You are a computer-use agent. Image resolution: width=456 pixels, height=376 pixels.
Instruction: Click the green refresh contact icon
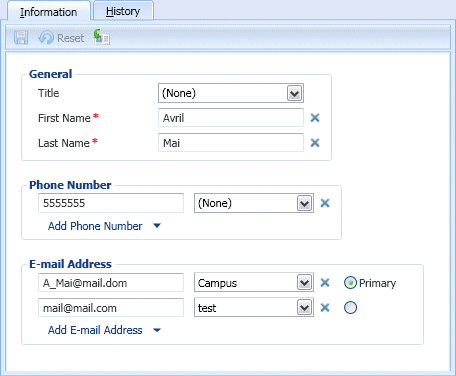(x=101, y=37)
